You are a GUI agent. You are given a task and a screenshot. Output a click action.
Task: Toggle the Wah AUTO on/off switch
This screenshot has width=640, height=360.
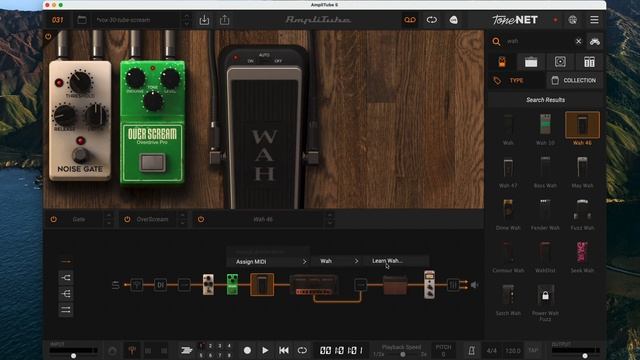coord(264,60)
